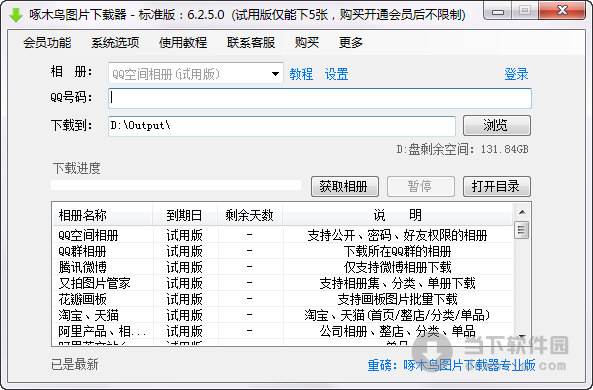Click the download progress bar
The image size is (593, 390).
(176, 185)
